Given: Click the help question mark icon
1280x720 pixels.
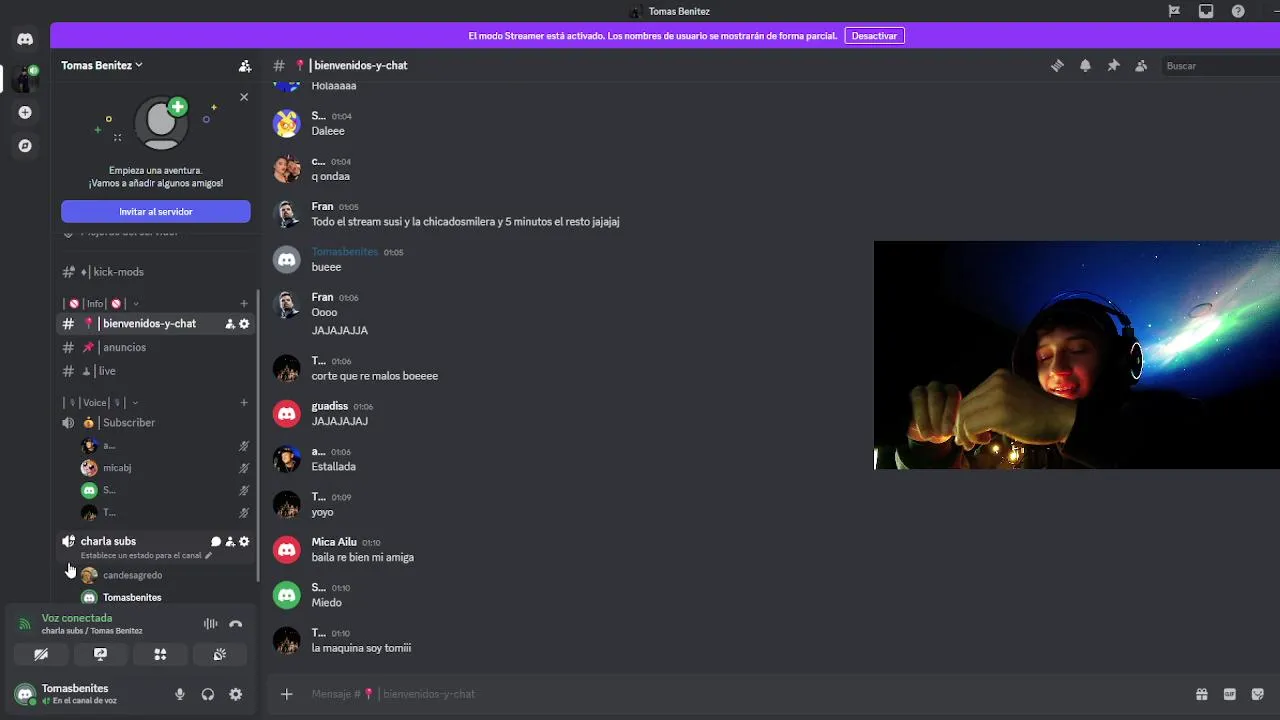Looking at the screenshot, I should [x=1238, y=11].
